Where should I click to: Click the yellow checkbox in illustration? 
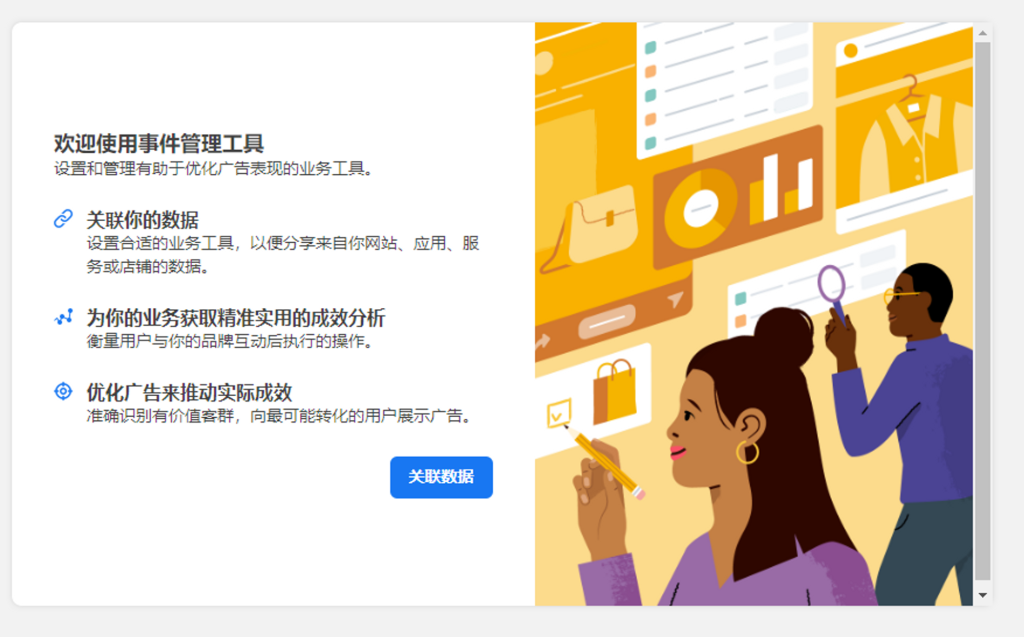[559, 413]
